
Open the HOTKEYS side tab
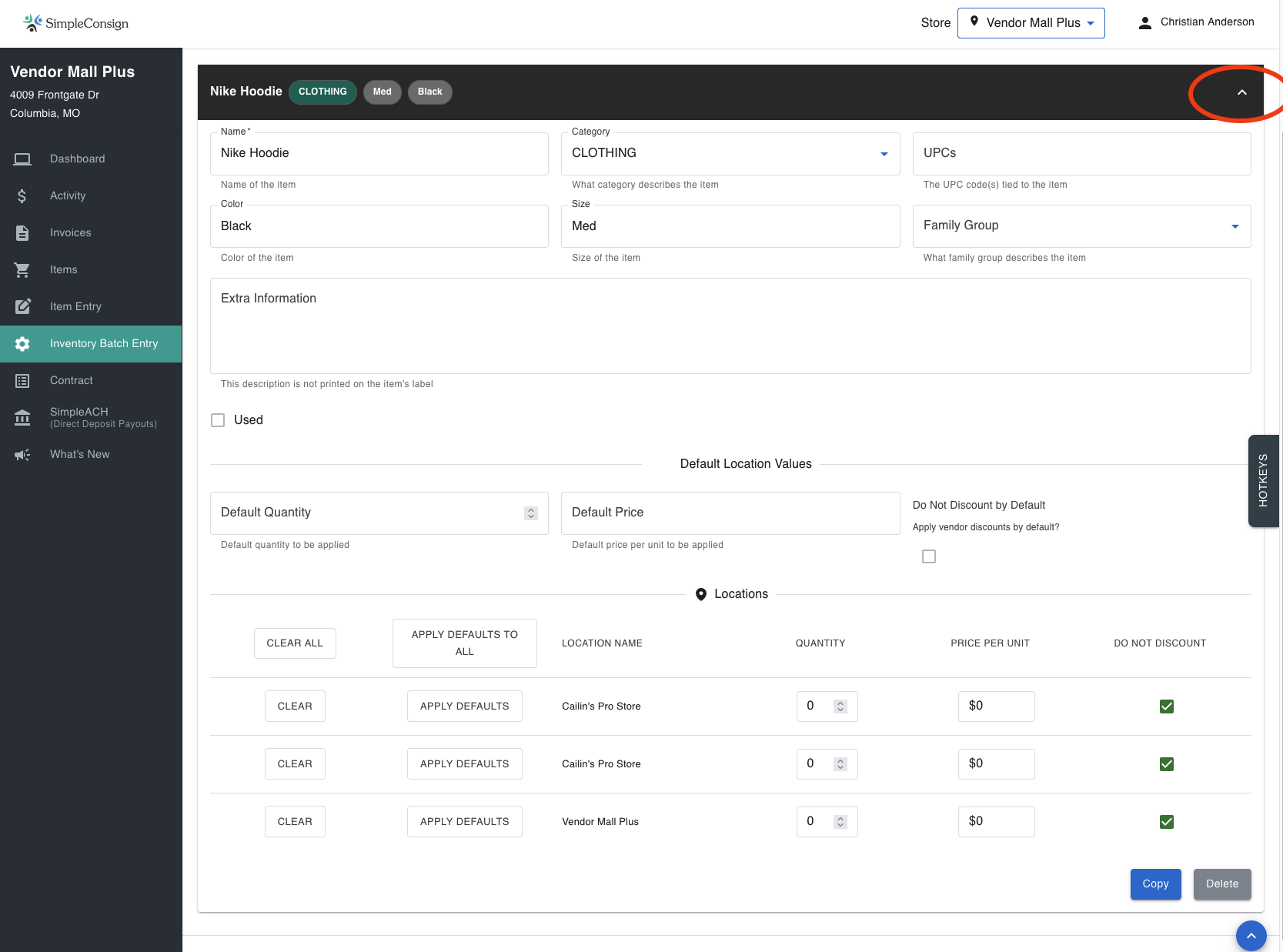[1263, 481]
